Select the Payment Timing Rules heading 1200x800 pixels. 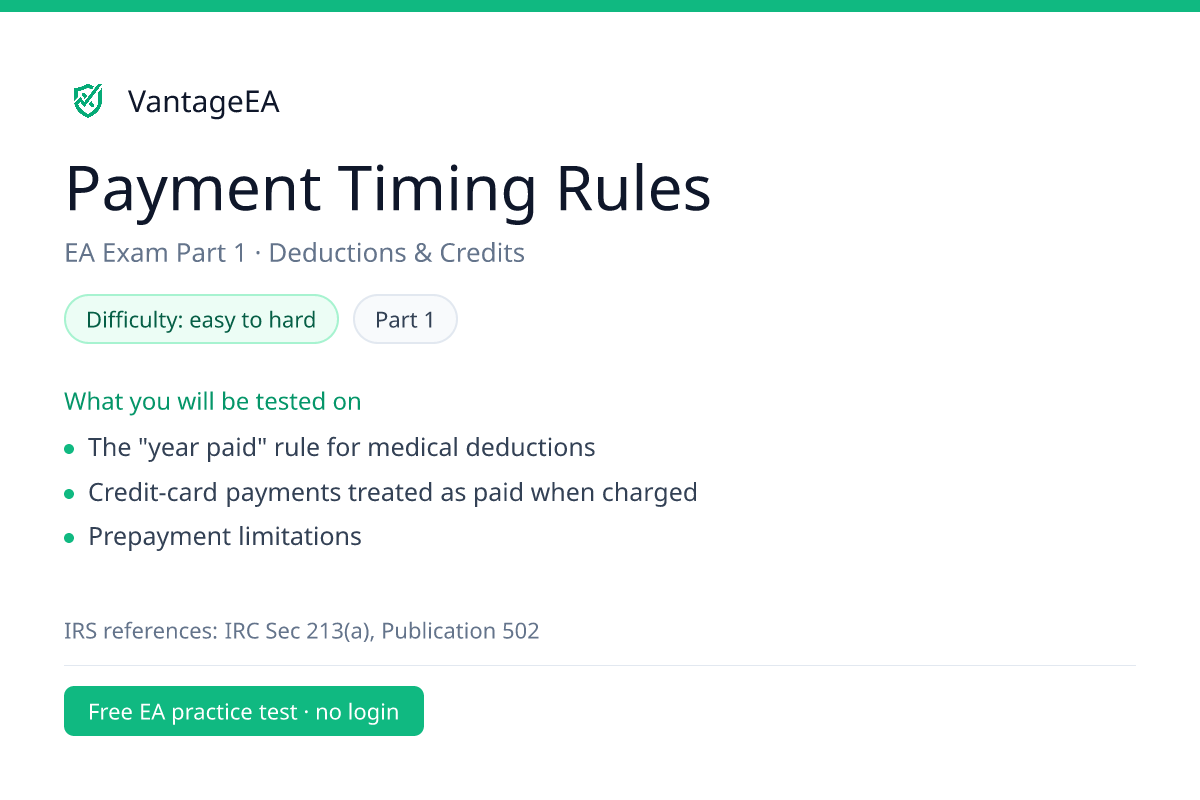click(x=388, y=188)
